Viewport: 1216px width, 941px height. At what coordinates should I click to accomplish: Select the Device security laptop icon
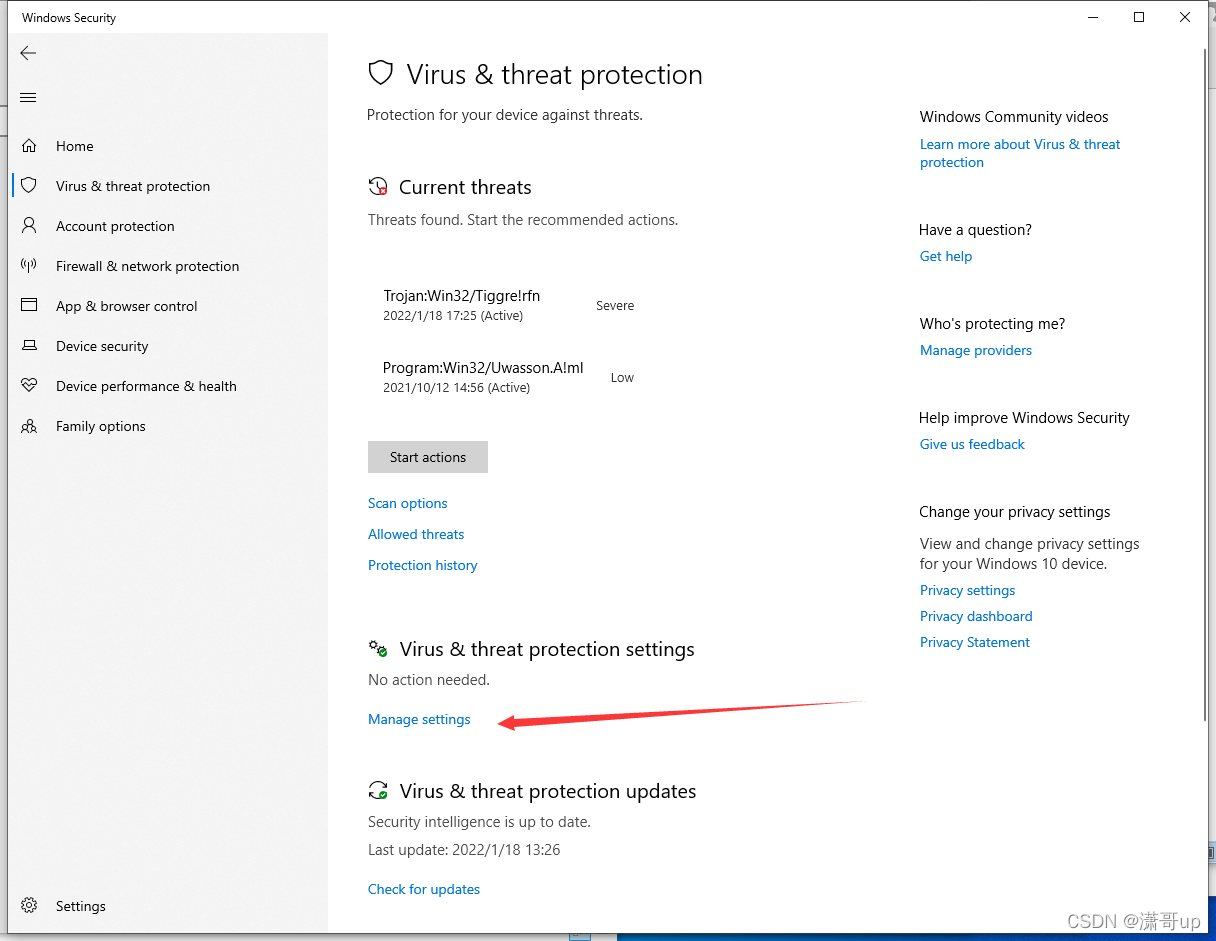(29, 346)
